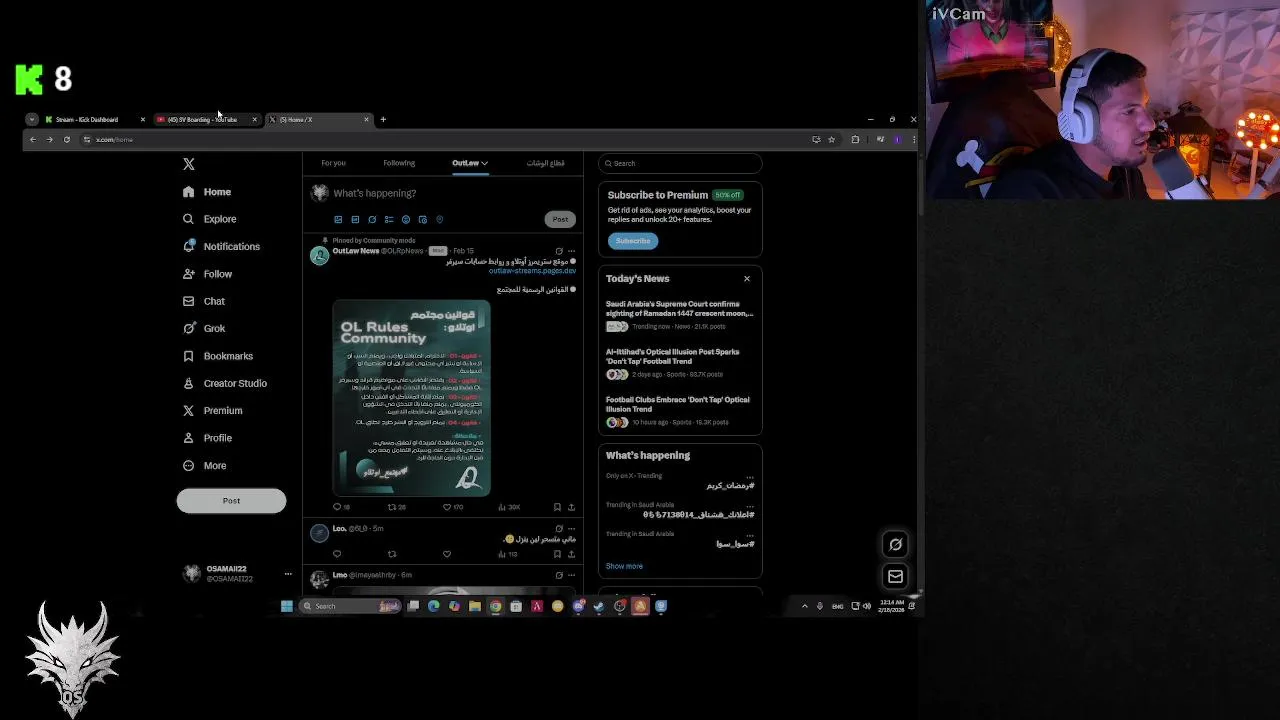Launch Grok from sidebar
1280x720 pixels.
[204, 328]
